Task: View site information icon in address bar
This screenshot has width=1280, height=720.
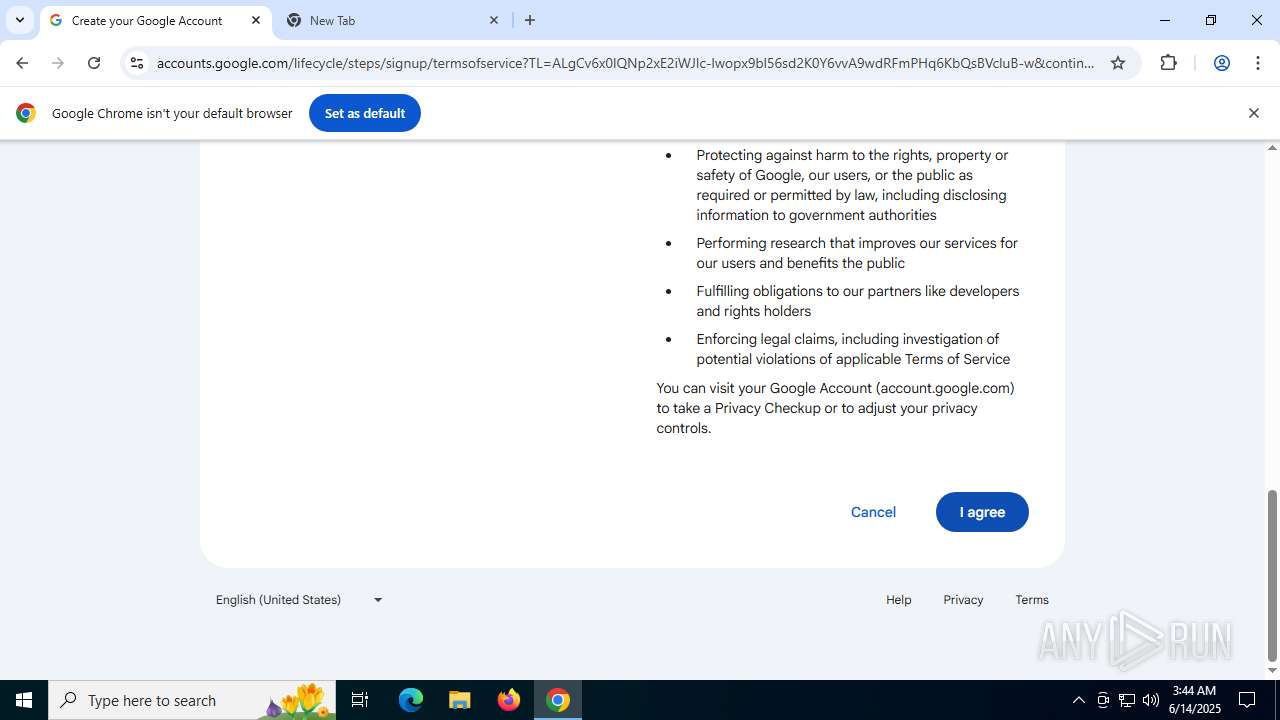Action: click(x=137, y=63)
